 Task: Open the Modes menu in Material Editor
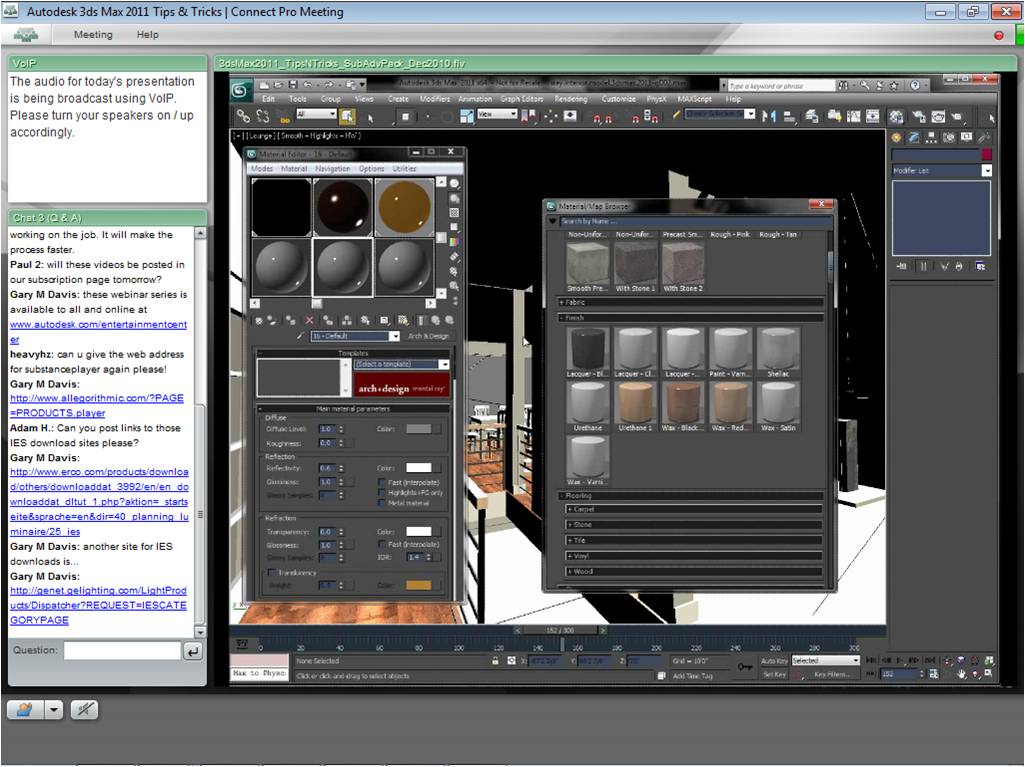(x=261, y=169)
